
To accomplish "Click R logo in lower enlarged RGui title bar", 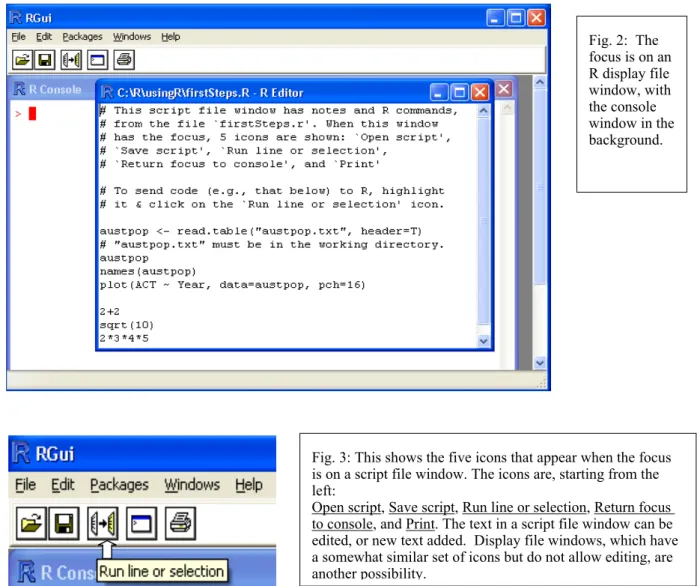I will pos(21,453).
